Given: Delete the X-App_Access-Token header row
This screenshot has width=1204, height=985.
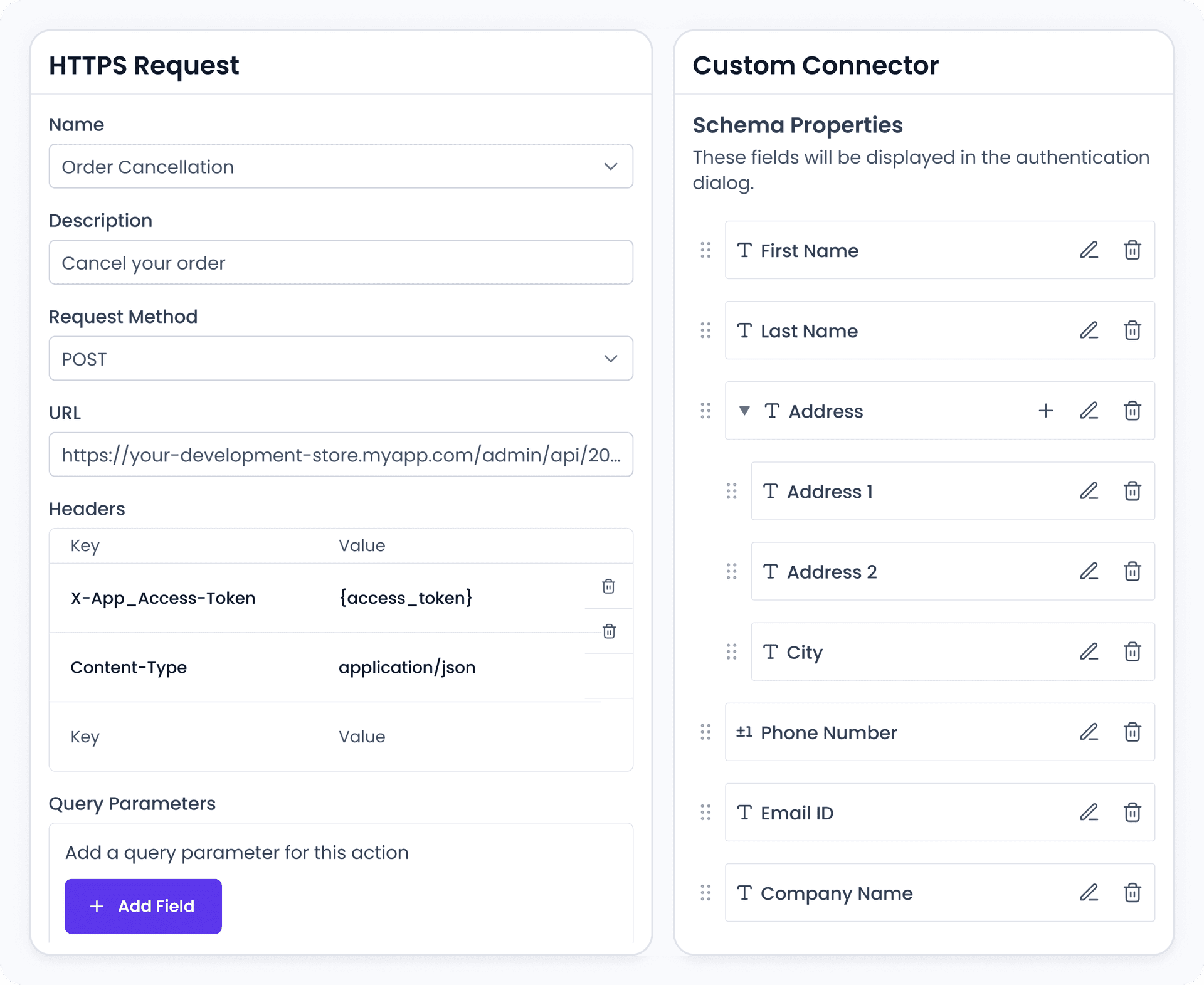Looking at the screenshot, I should (x=608, y=586).
